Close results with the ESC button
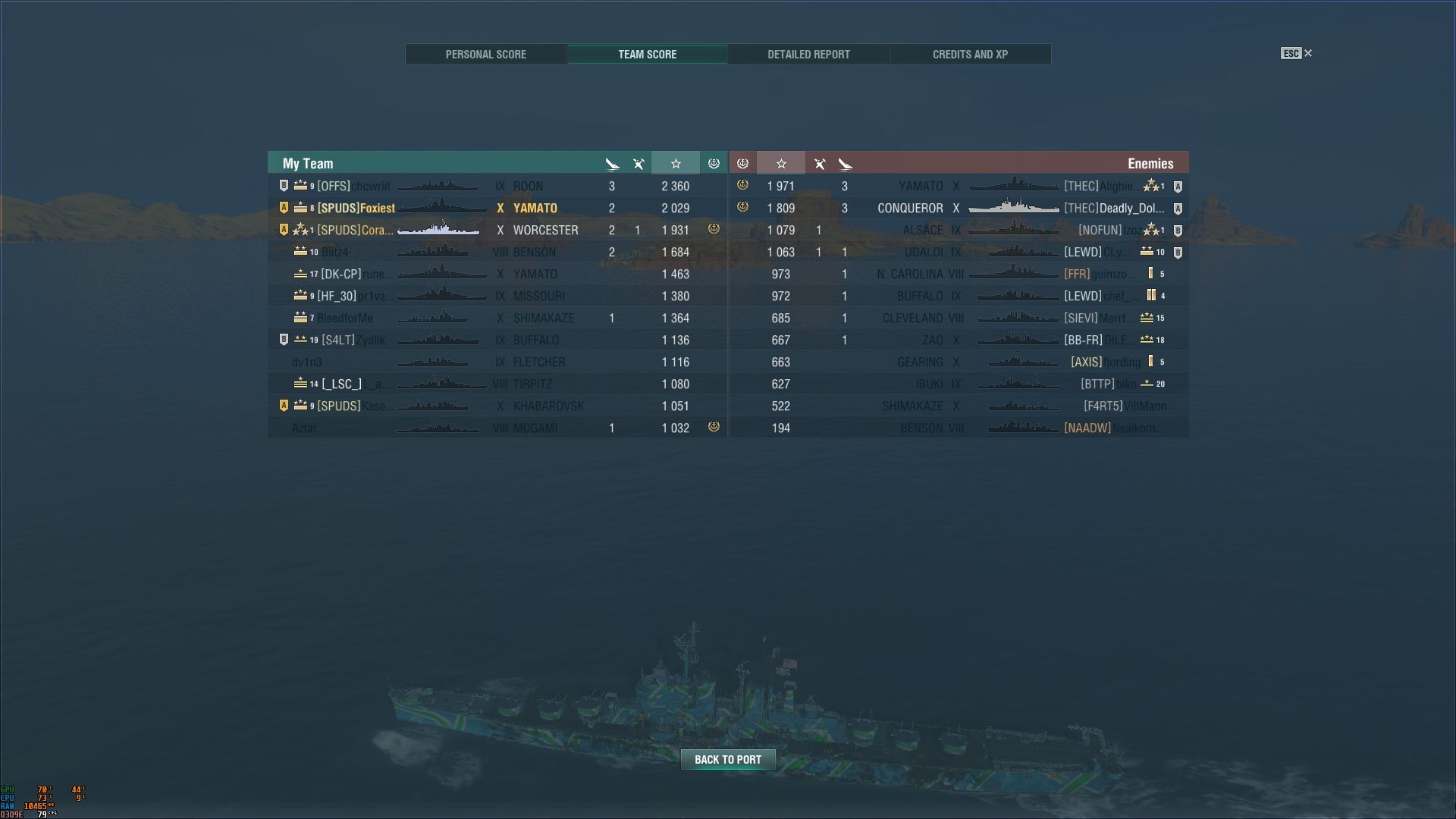The width and height of the screenshot is (1456, 819). click(1297, 53)
